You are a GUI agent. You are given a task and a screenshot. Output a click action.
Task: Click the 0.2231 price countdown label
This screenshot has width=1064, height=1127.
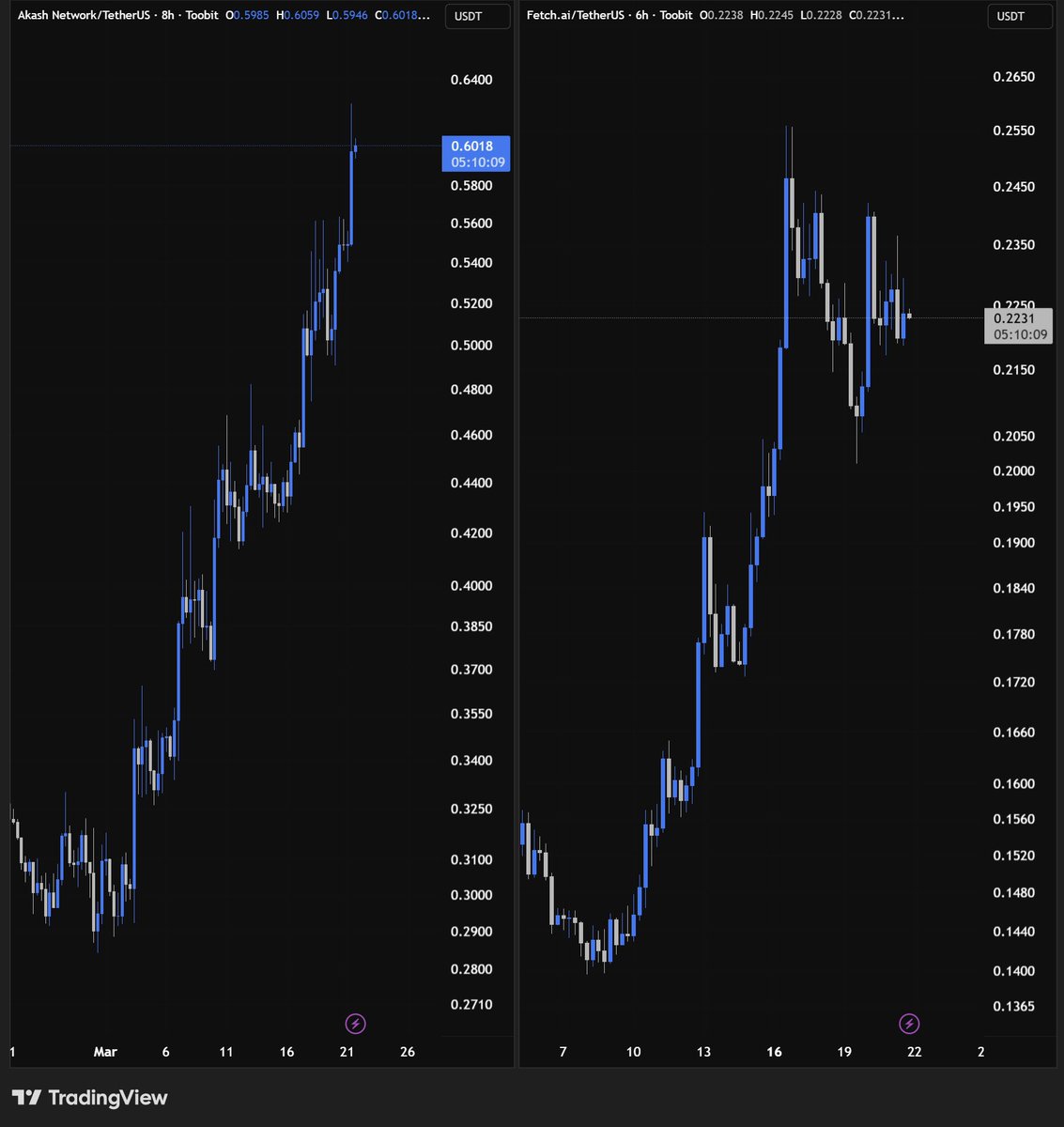1018,327
